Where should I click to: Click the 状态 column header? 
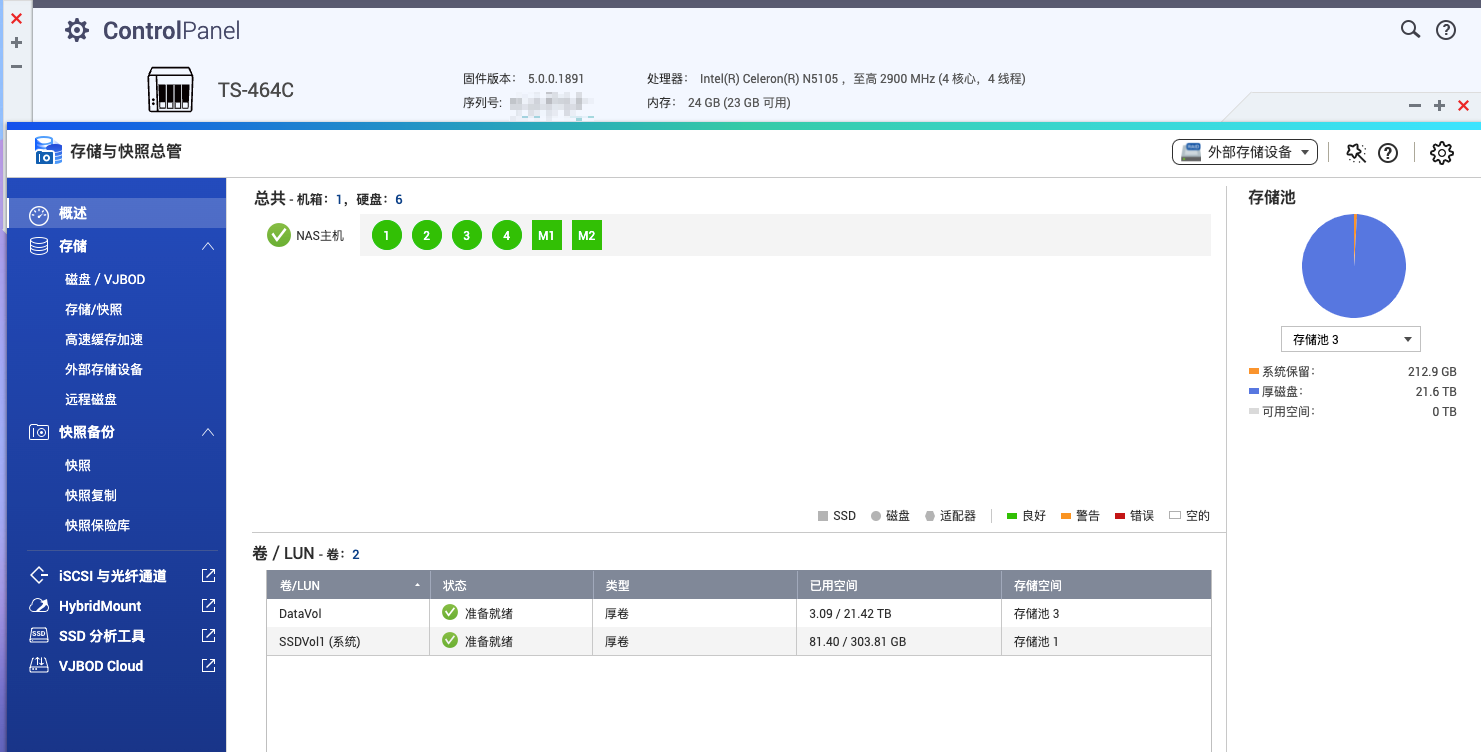tap(511, 585)
